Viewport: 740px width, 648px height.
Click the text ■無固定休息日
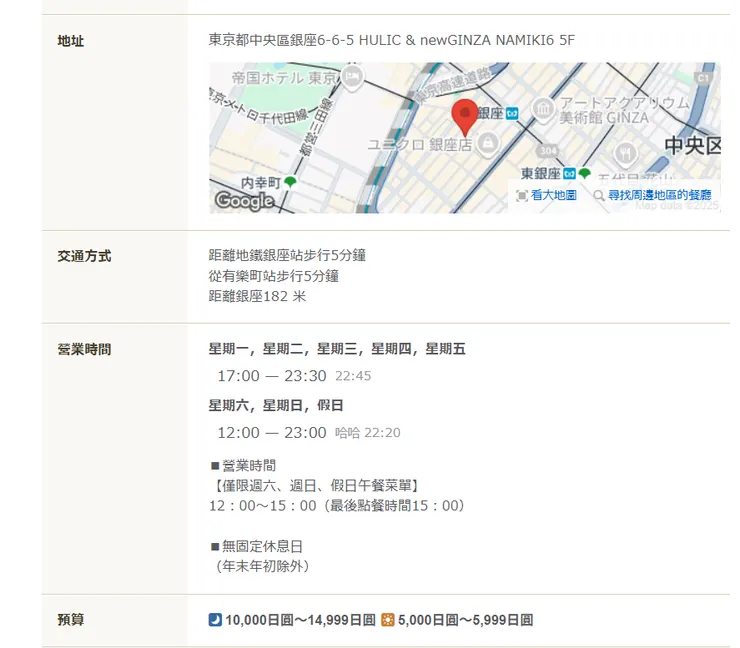coord(256,547)
